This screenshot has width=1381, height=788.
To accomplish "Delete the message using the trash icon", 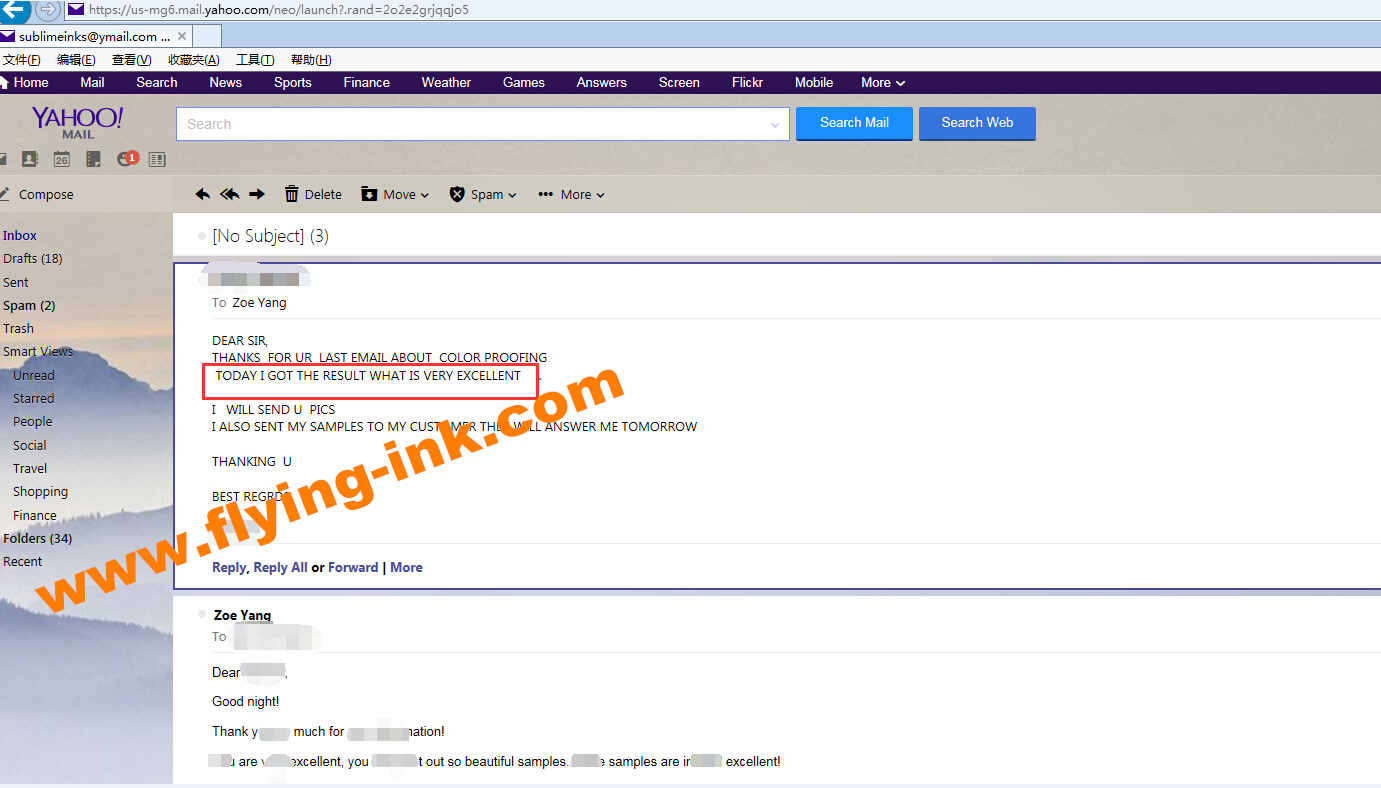I will click(x=292, y=194).
